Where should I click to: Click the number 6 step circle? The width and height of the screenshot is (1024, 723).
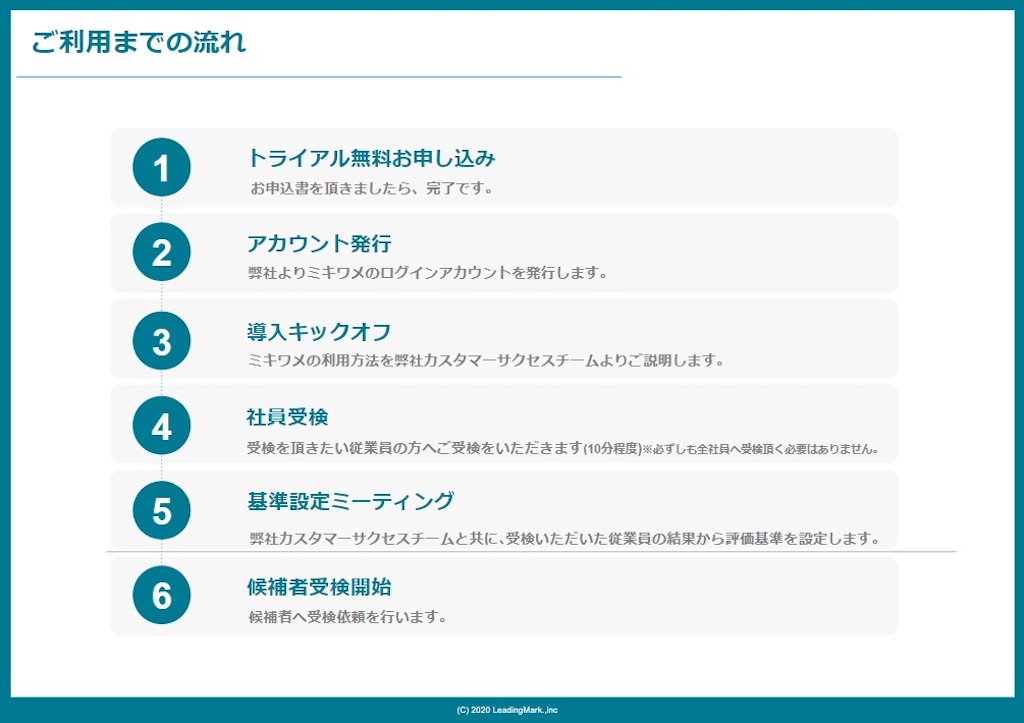tap(161, 596)
